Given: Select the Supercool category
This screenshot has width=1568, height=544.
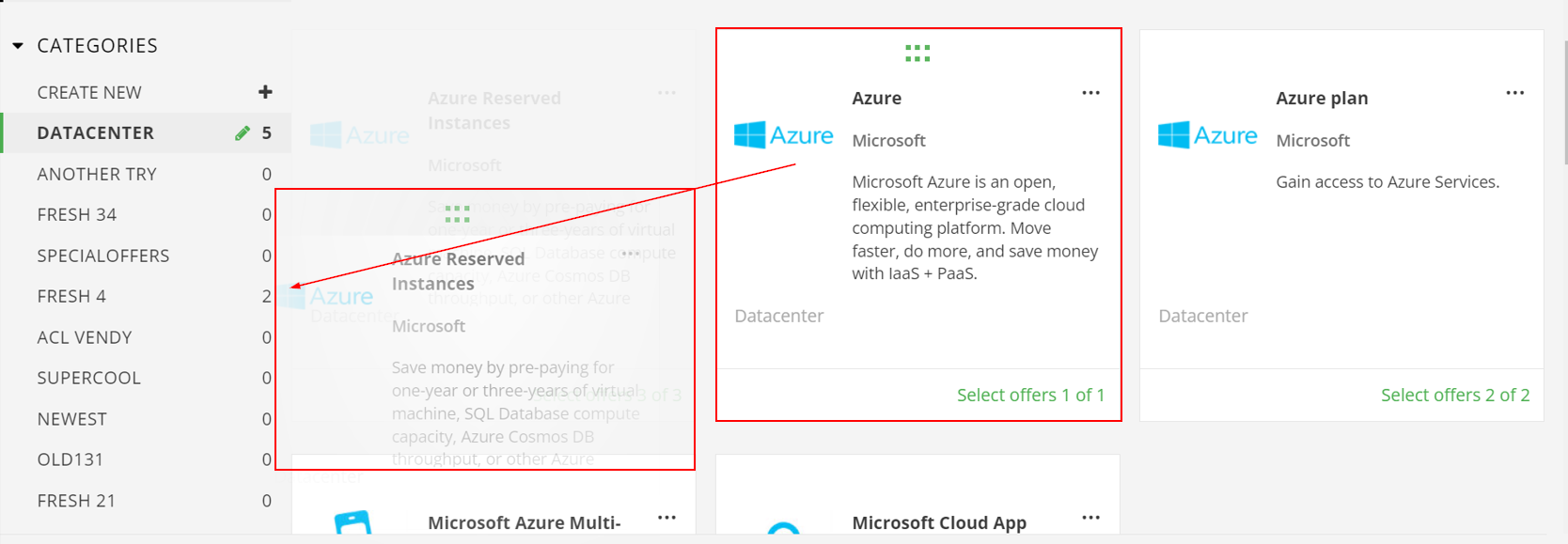Looking at the screenshot, I should [x=146, y=378].
